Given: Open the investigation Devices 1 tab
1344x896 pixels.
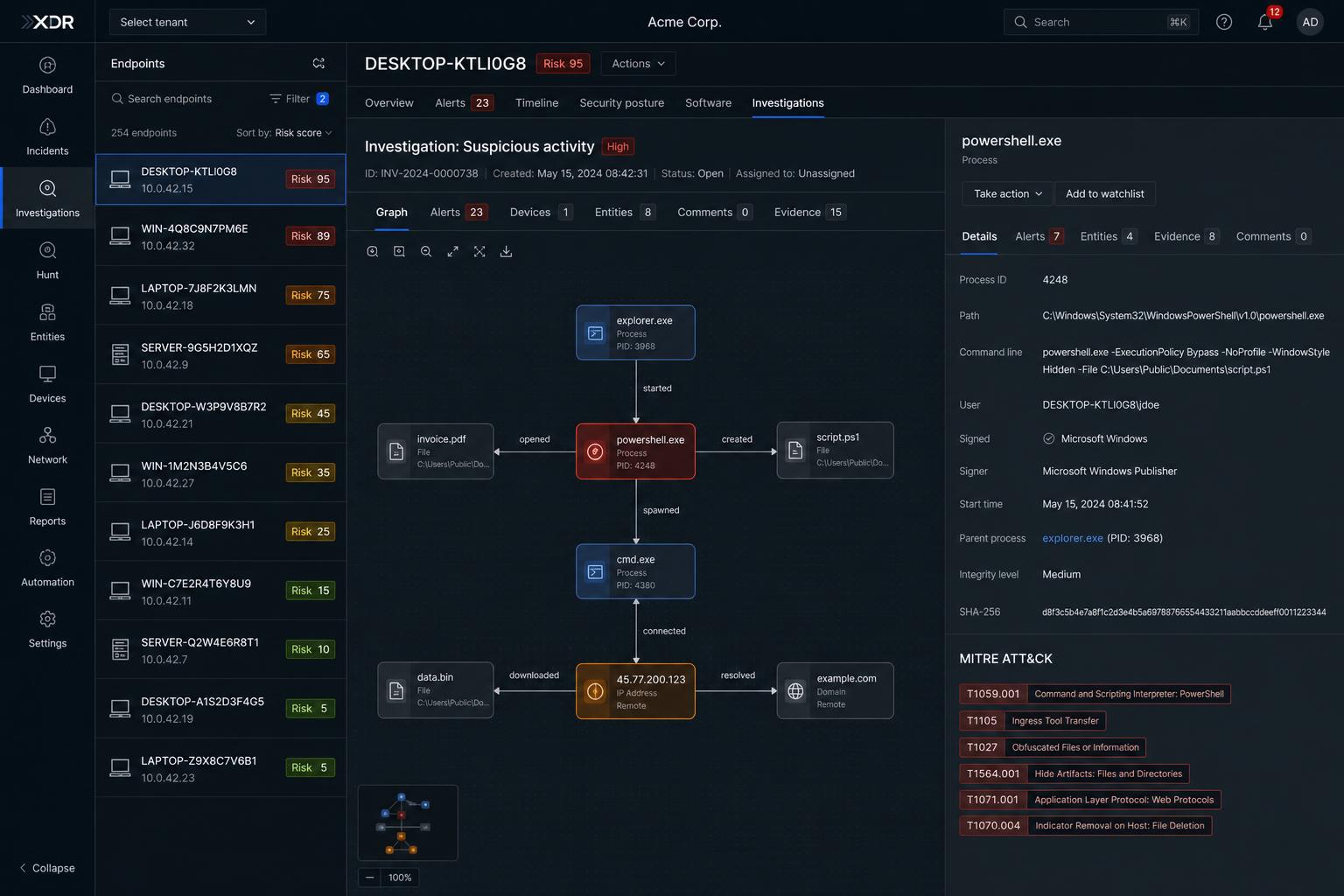Looking at the screenshot, I should (x=541, y=212).
